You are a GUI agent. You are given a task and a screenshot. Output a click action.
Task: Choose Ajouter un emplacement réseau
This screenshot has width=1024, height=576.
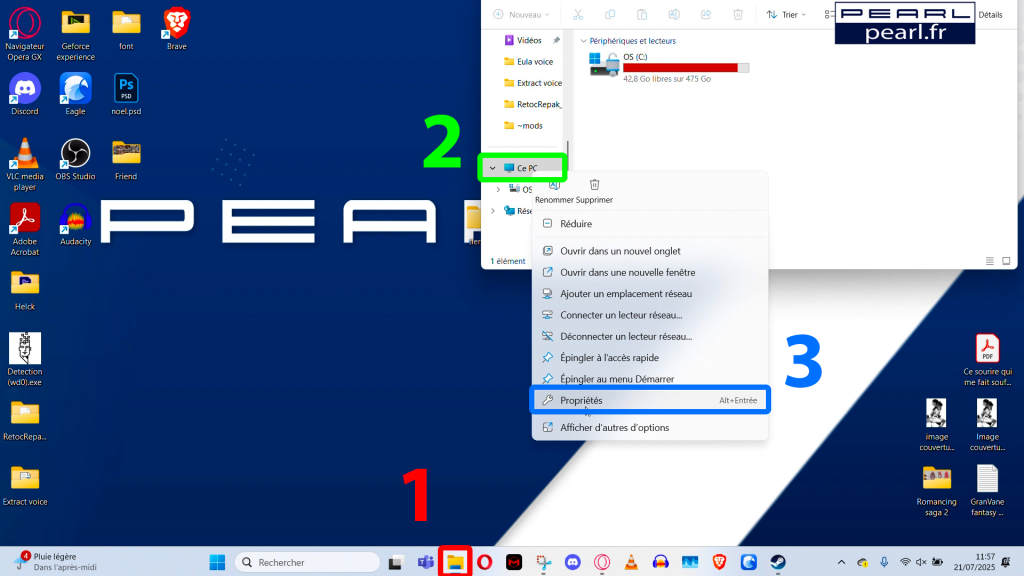click(x=650, y=294)
